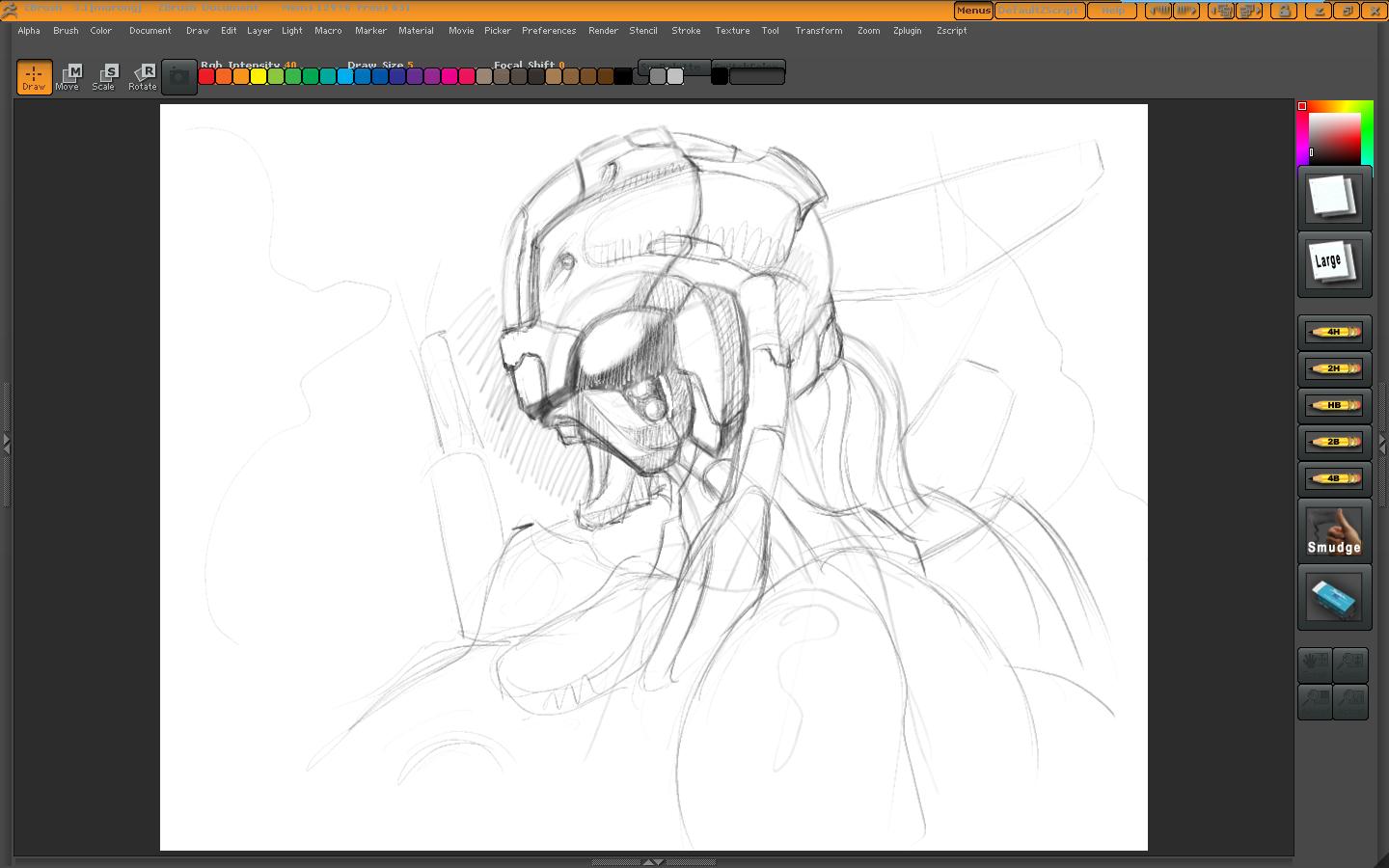Open the Brush menu
The width and height of the screenshot is (1389, 868).
pos(66,31)
